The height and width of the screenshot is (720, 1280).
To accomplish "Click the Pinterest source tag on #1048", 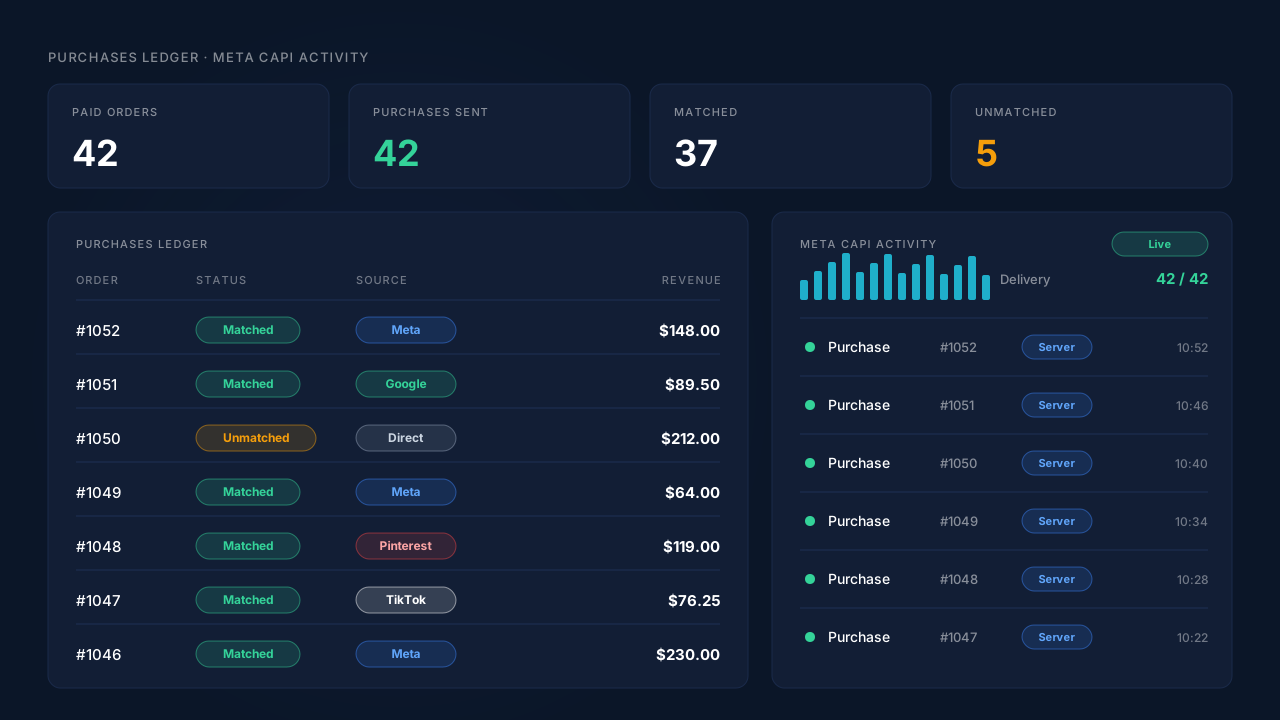I will click(x=406, y=546).
